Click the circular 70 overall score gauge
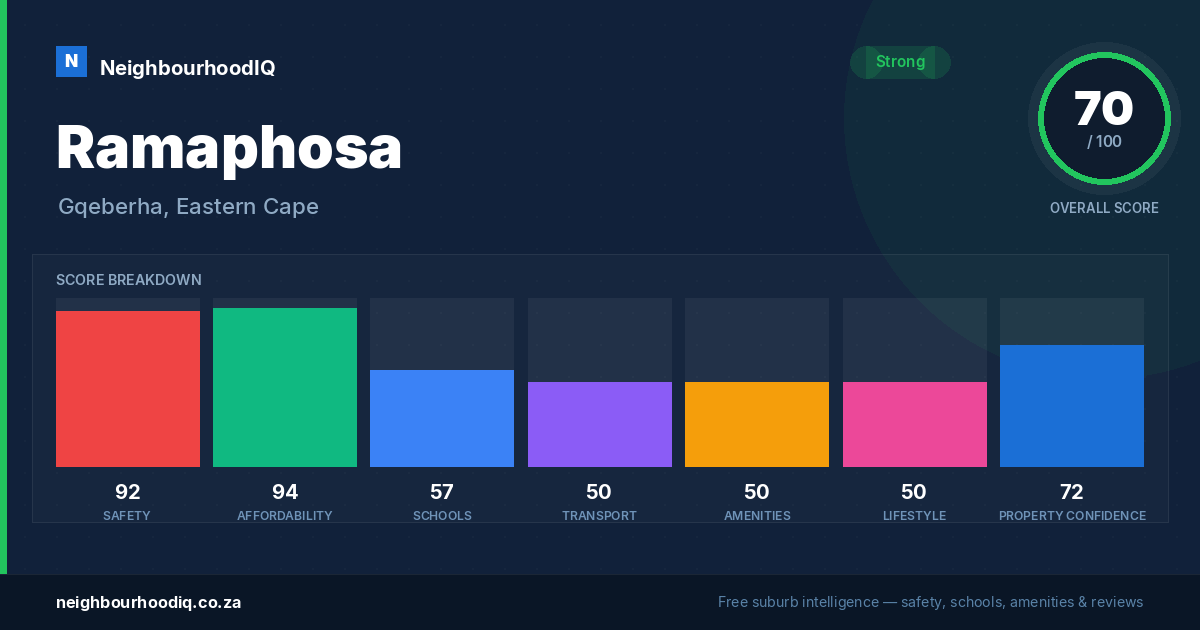Screen dimensions: 1200x630 tap(1104, 119)
